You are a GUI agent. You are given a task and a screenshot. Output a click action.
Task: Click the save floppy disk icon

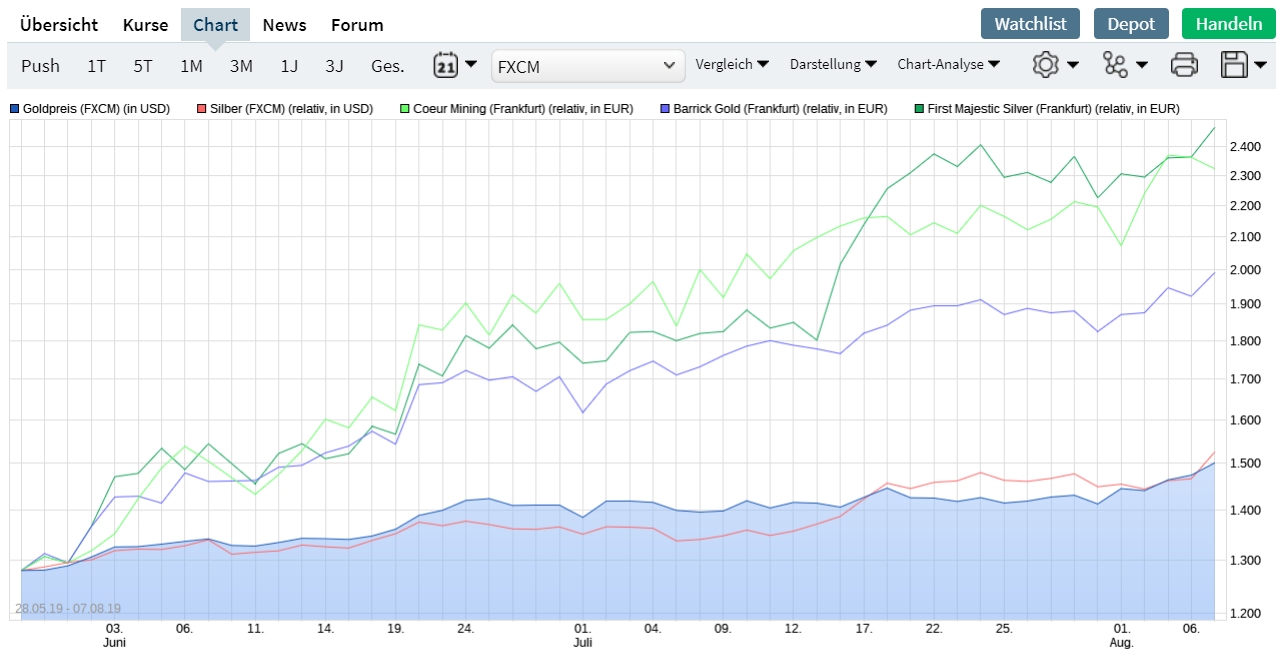pyautogui.click(x=1234, y=66)
